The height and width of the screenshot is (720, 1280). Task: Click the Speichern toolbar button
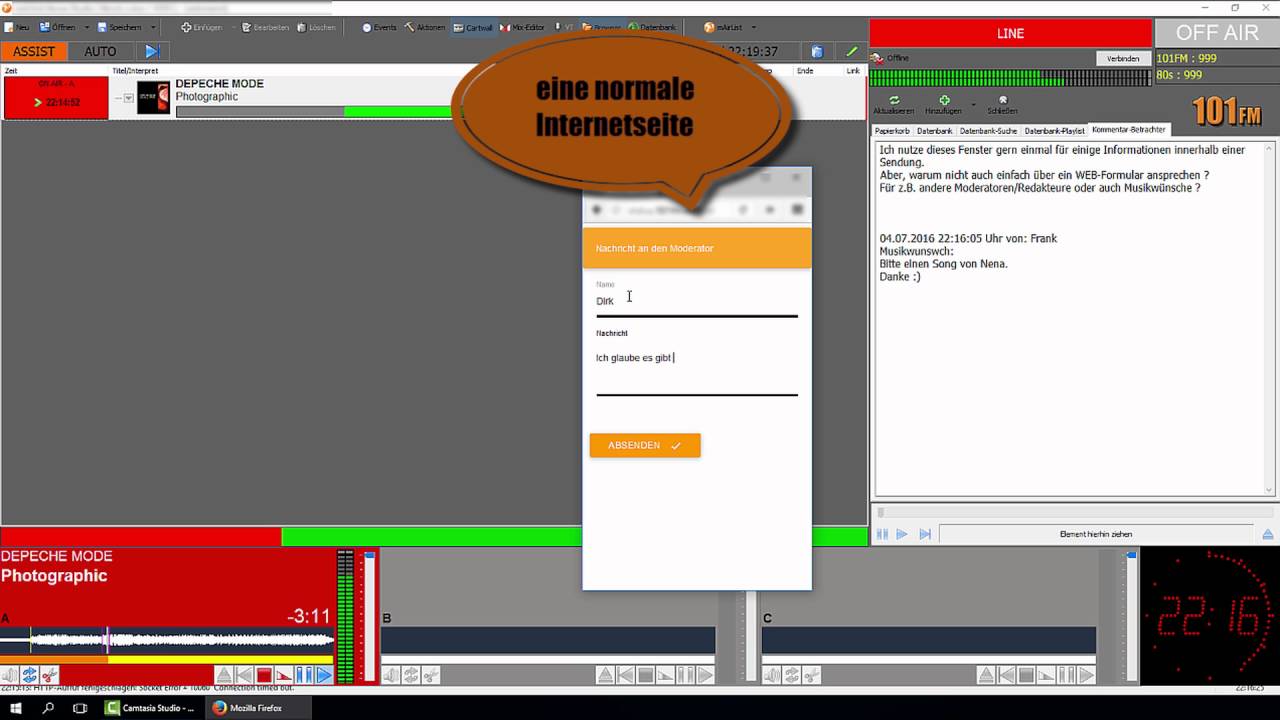click(x=119, y=27)
